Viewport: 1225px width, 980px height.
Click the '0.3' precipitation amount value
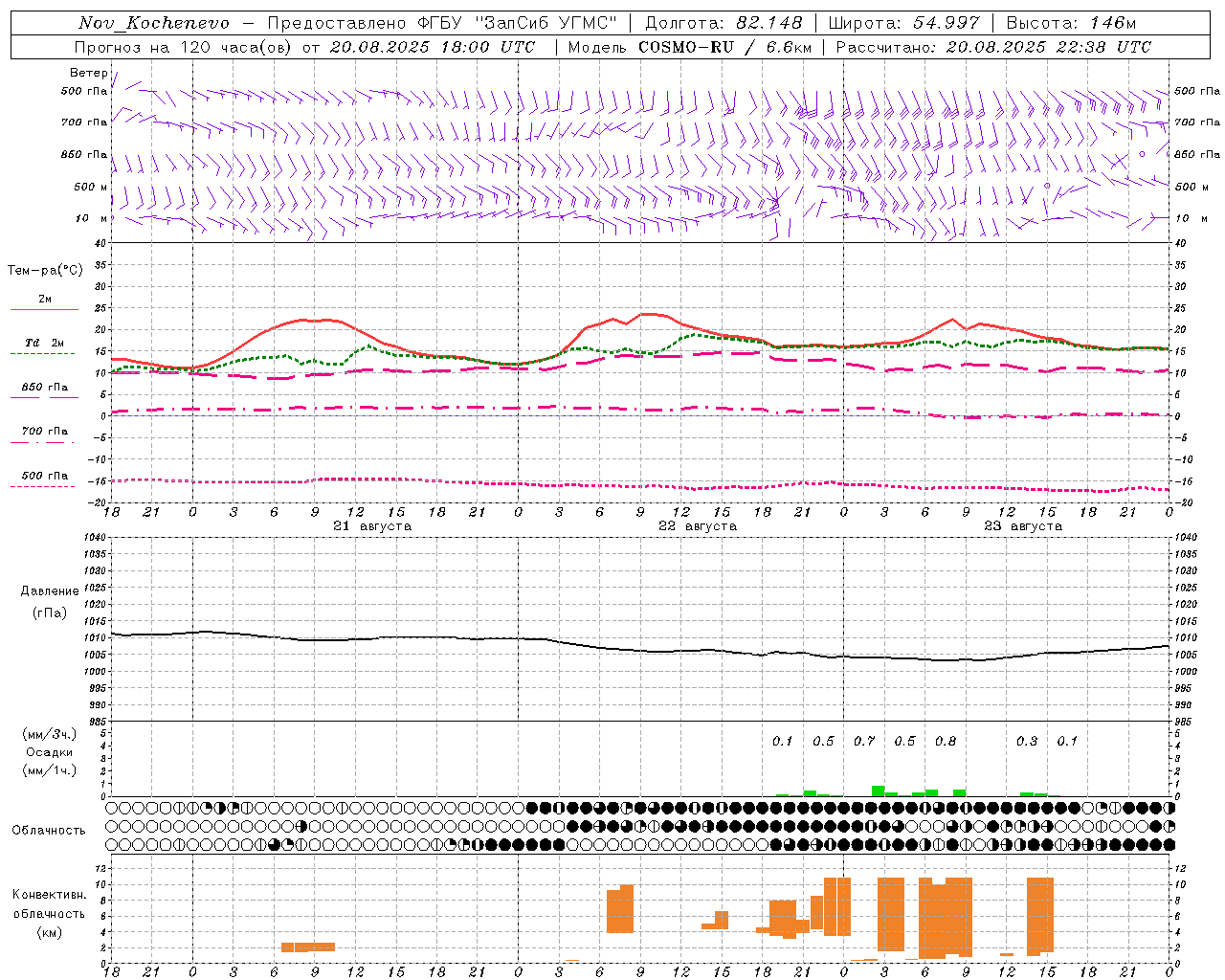tap(1027, 742)
